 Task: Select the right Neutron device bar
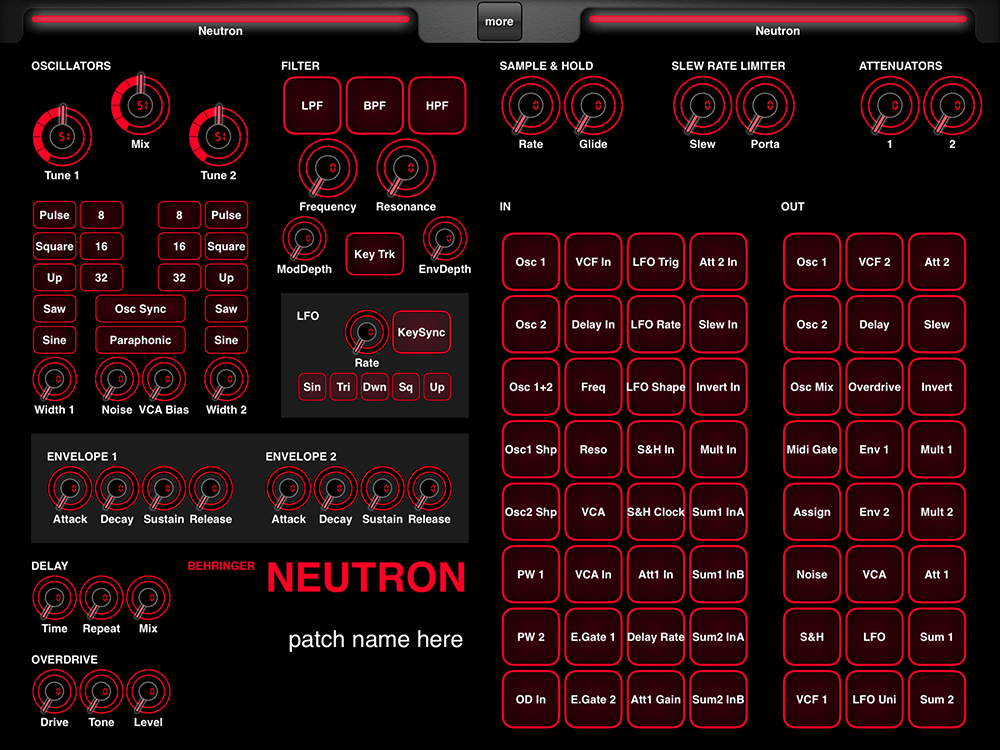(x=777, y=22)
